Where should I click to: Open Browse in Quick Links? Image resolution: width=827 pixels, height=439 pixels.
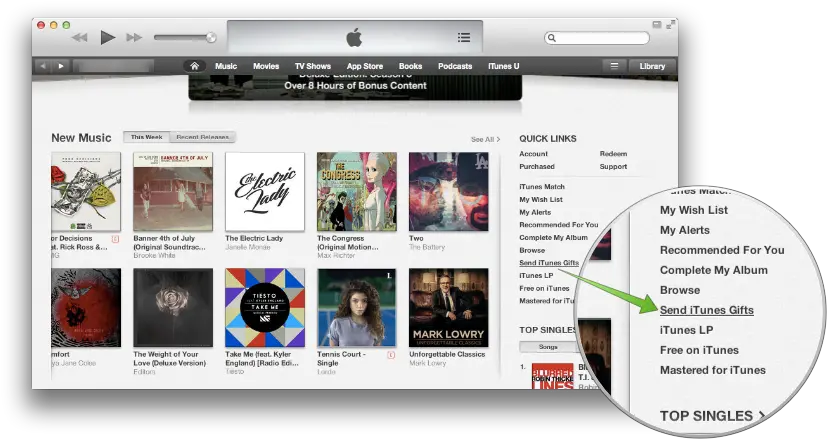click(x=532, y=250)
